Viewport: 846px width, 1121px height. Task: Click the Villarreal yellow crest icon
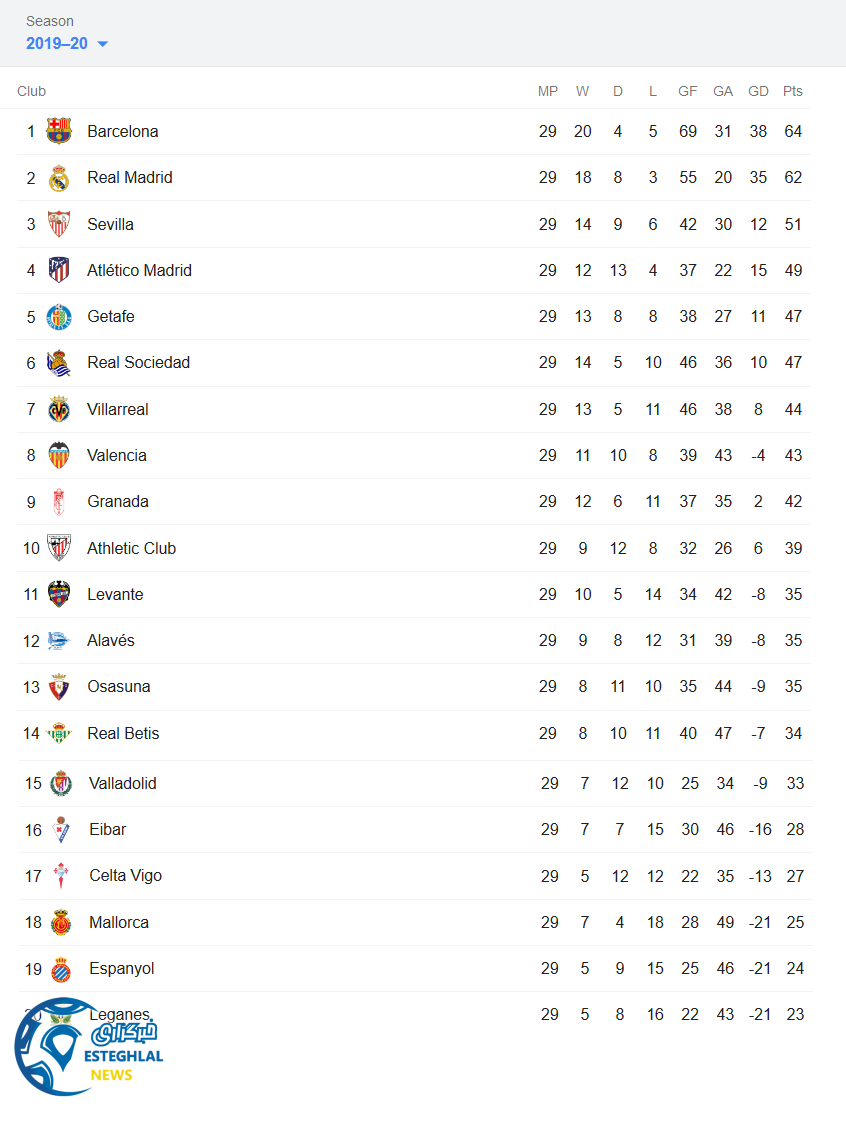click(x=59, y=409)
